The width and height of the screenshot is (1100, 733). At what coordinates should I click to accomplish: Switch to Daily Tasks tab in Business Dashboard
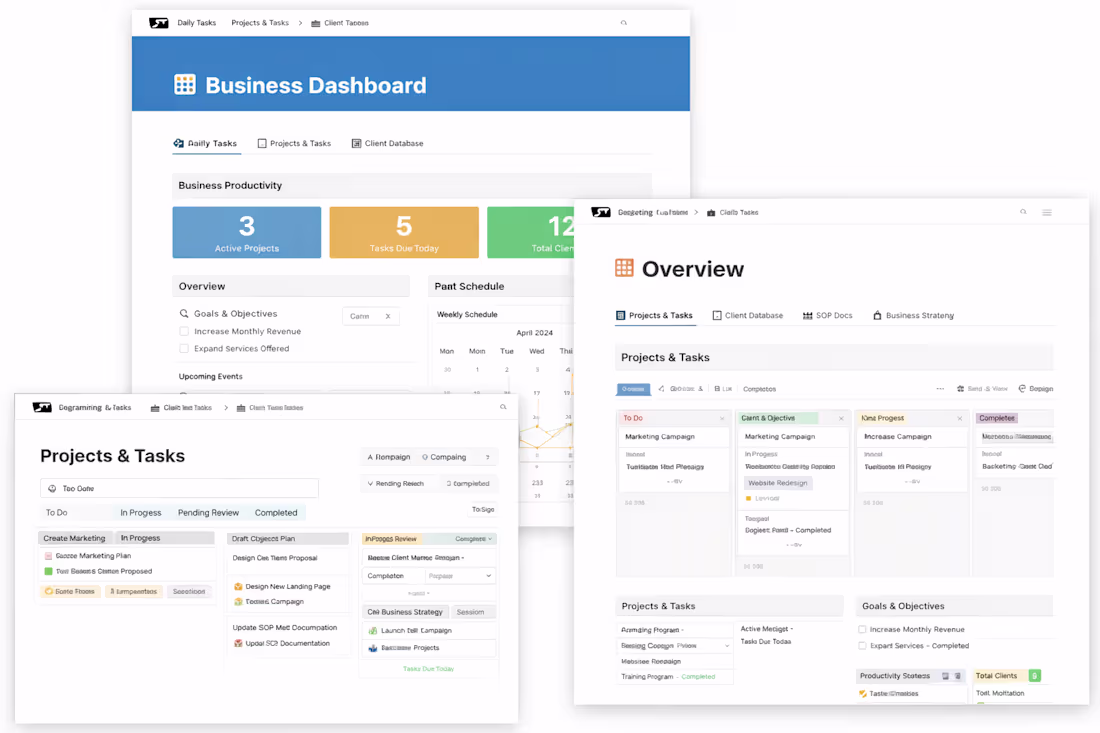[x=206, y=143]
